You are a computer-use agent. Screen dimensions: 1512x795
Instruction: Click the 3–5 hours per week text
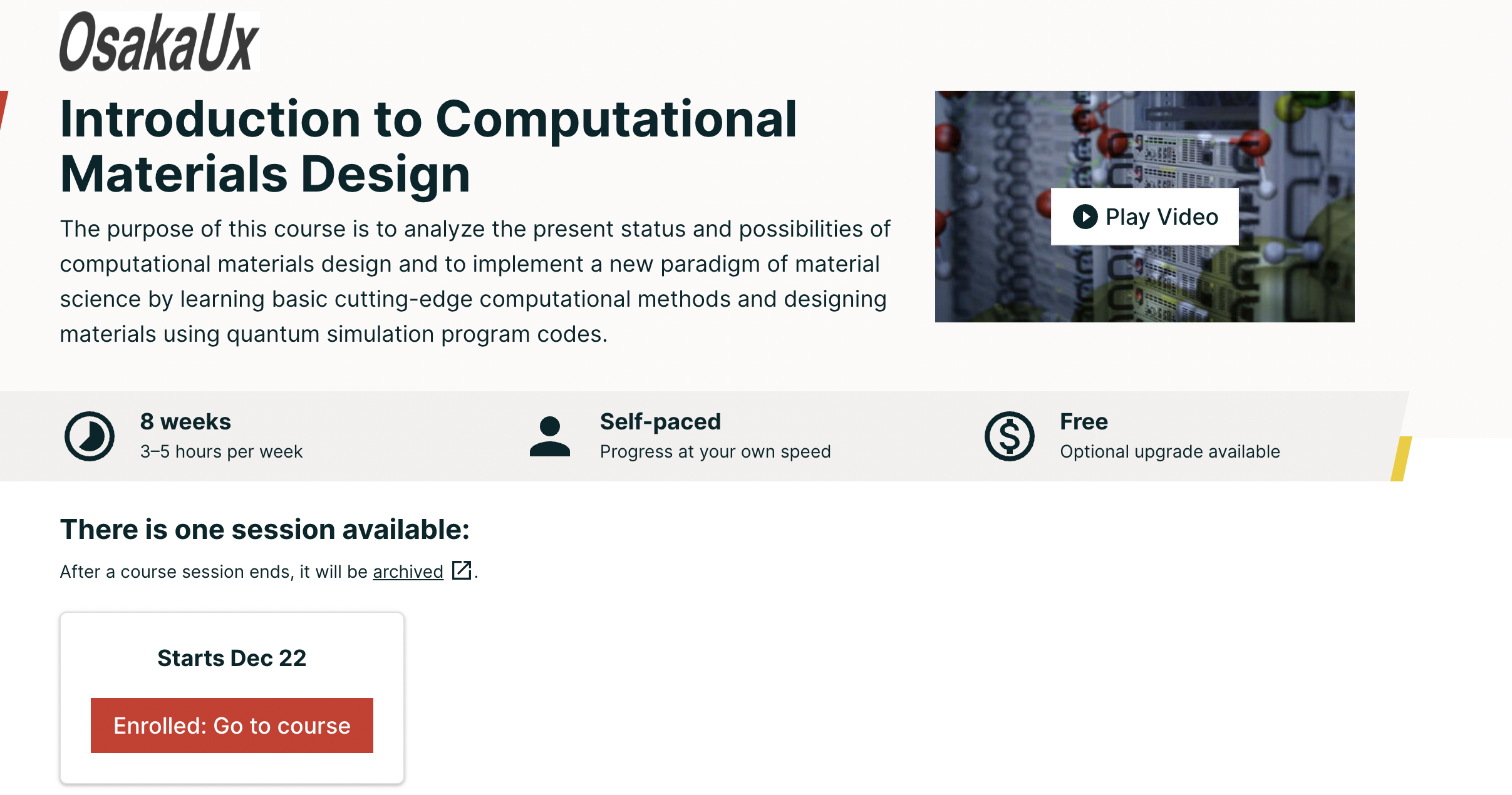coord(221,451)
